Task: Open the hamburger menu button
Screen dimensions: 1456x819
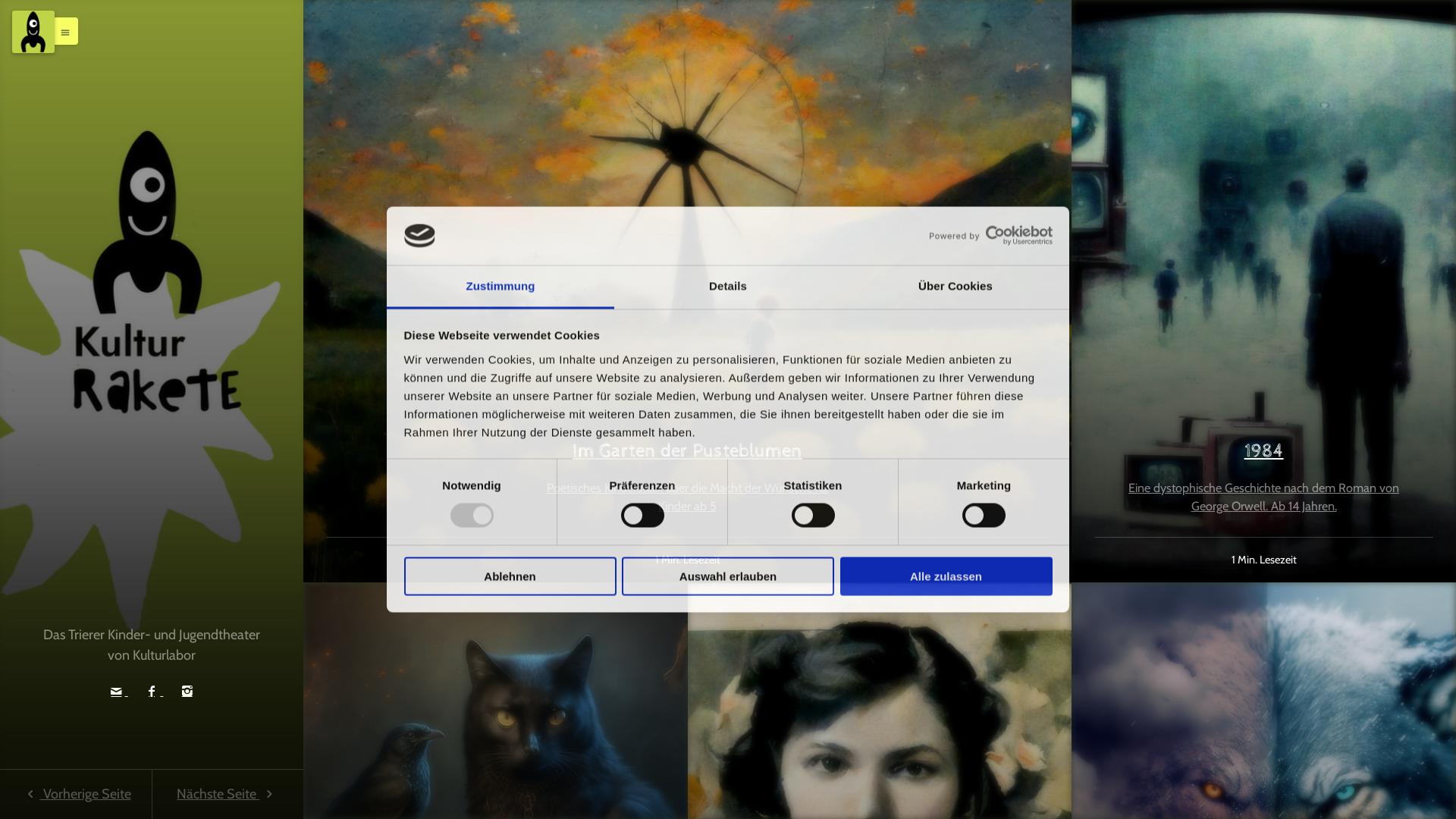Action: tap(66, 32)
